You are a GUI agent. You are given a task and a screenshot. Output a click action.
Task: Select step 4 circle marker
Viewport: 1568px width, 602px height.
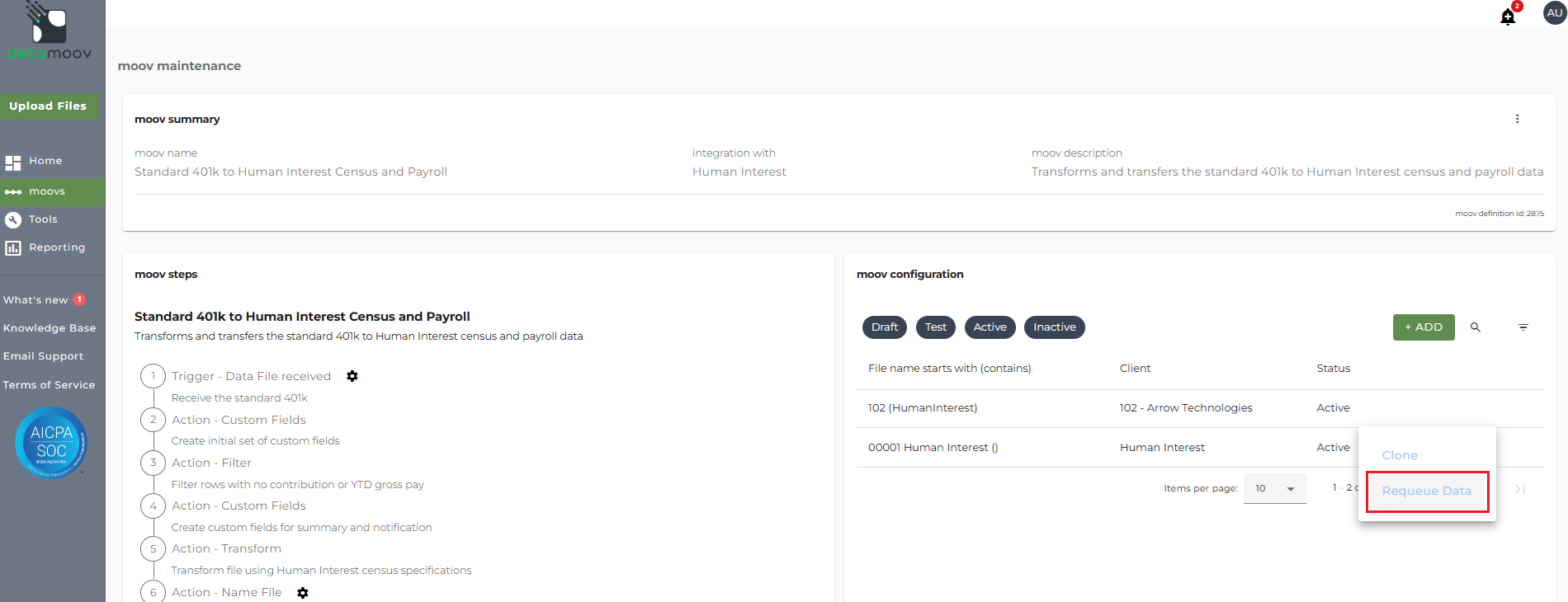coord(153,506)
